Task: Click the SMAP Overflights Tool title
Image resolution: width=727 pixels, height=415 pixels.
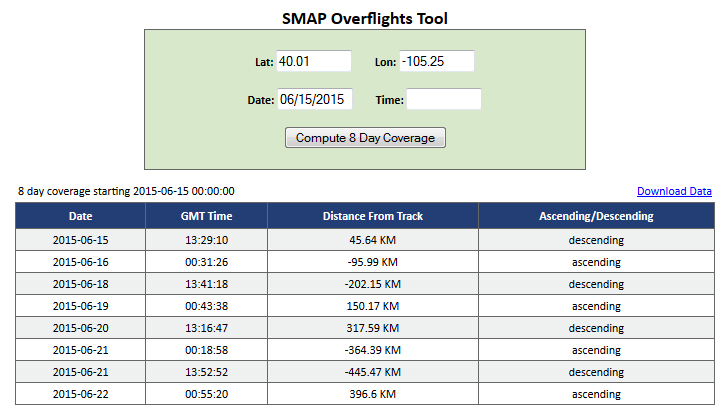Action: (x=365, y=19)
